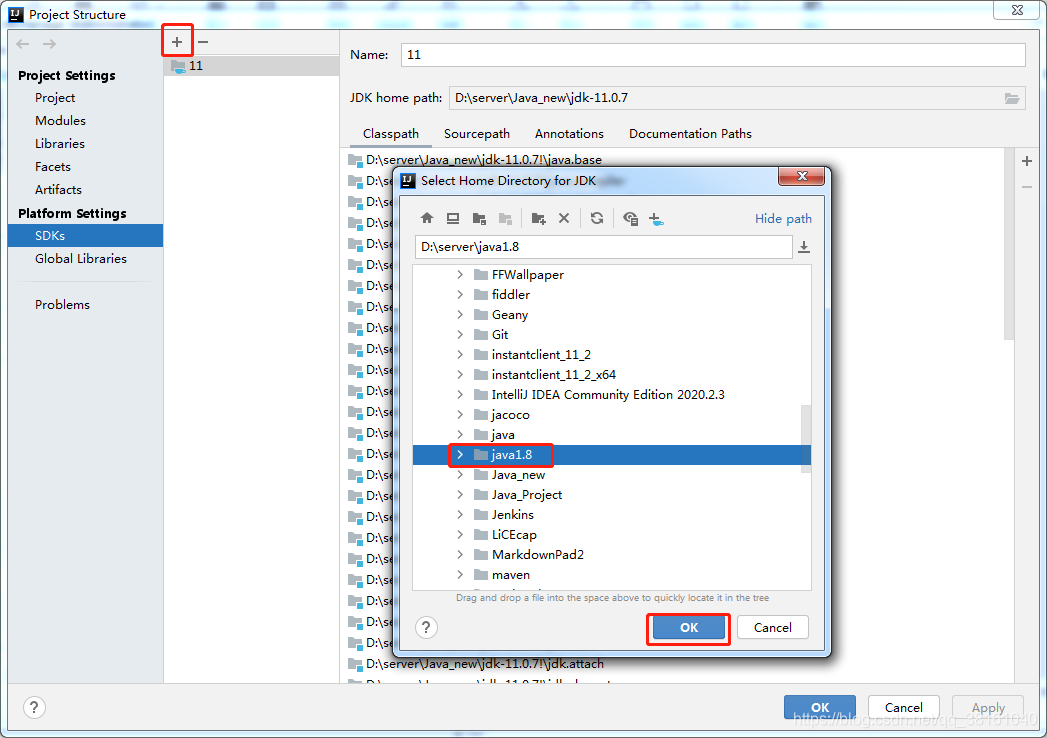Toggle show hidden files and directories
The height and width of the screenshot is (738, 1047).
[630, 218]
